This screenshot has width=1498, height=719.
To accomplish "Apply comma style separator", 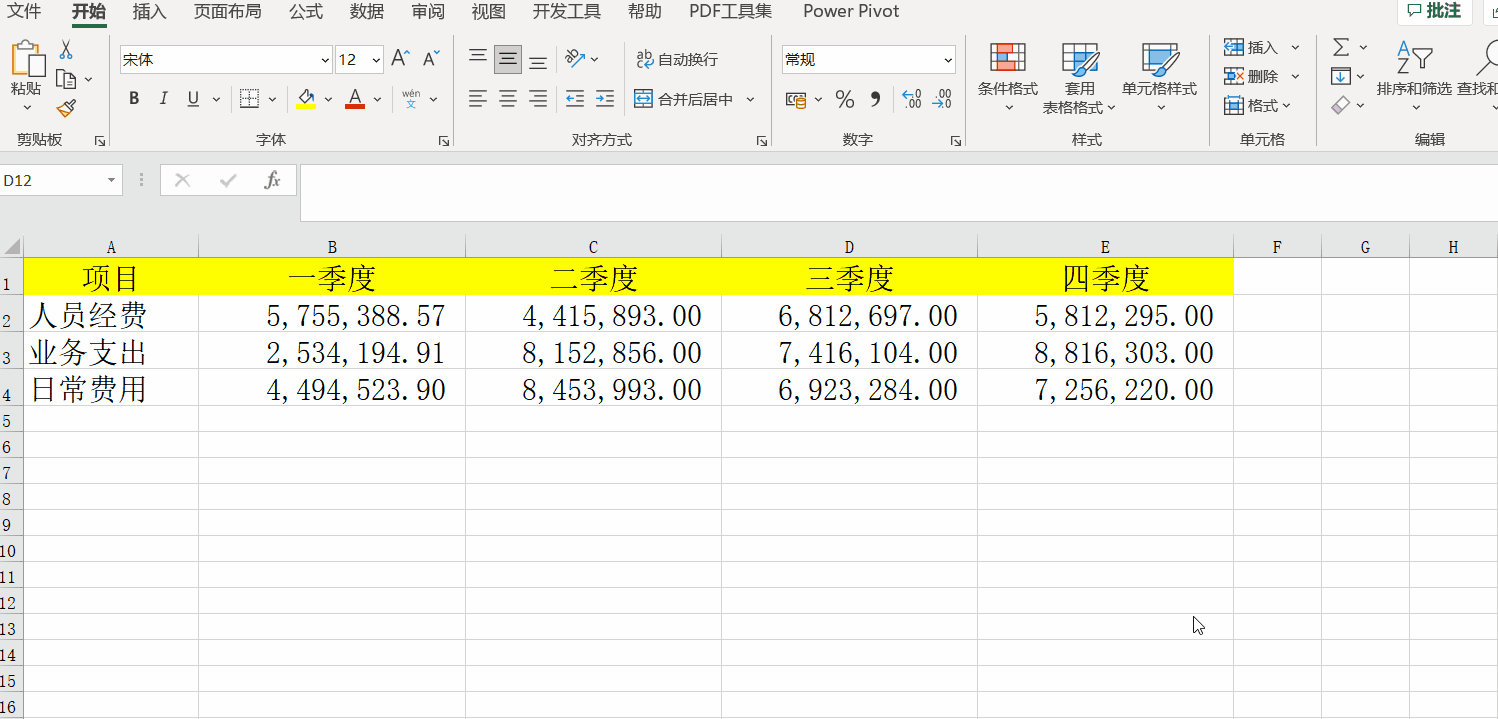I will click(x=876, y=99).
